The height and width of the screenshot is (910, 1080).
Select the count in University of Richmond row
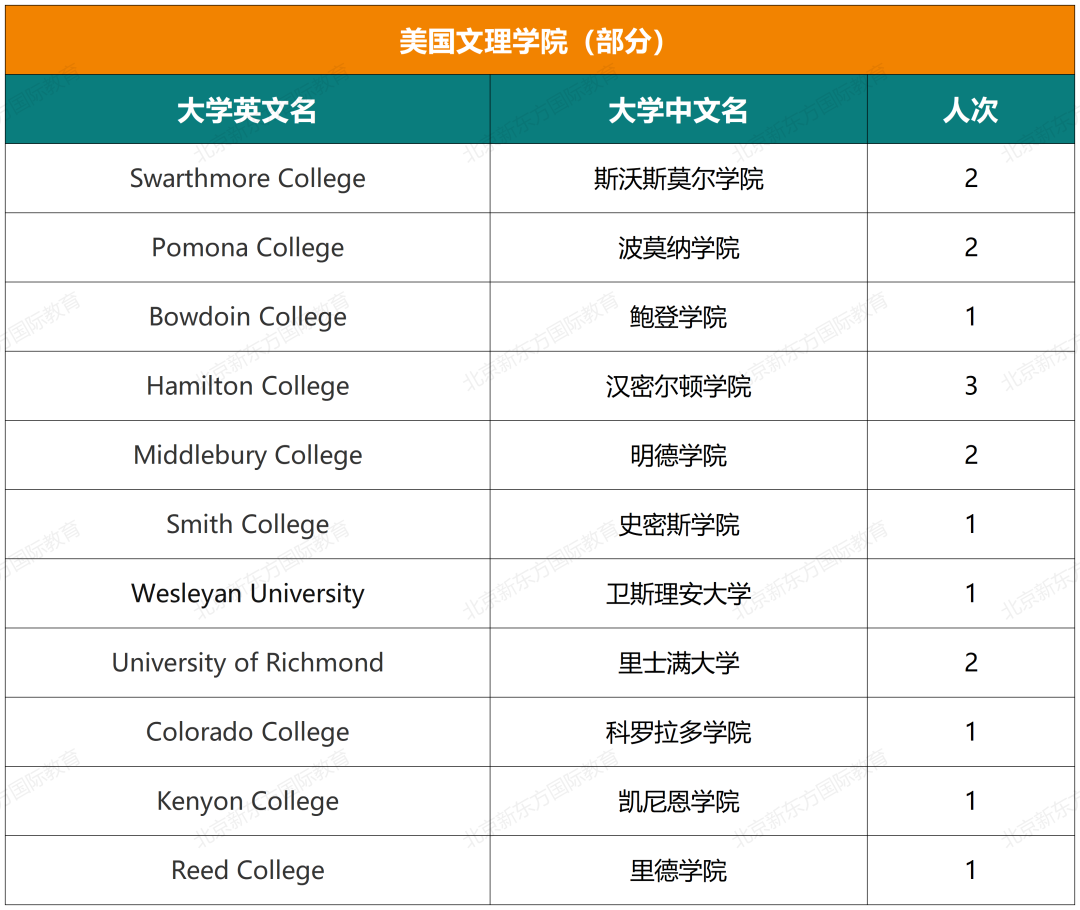[970, 663]
